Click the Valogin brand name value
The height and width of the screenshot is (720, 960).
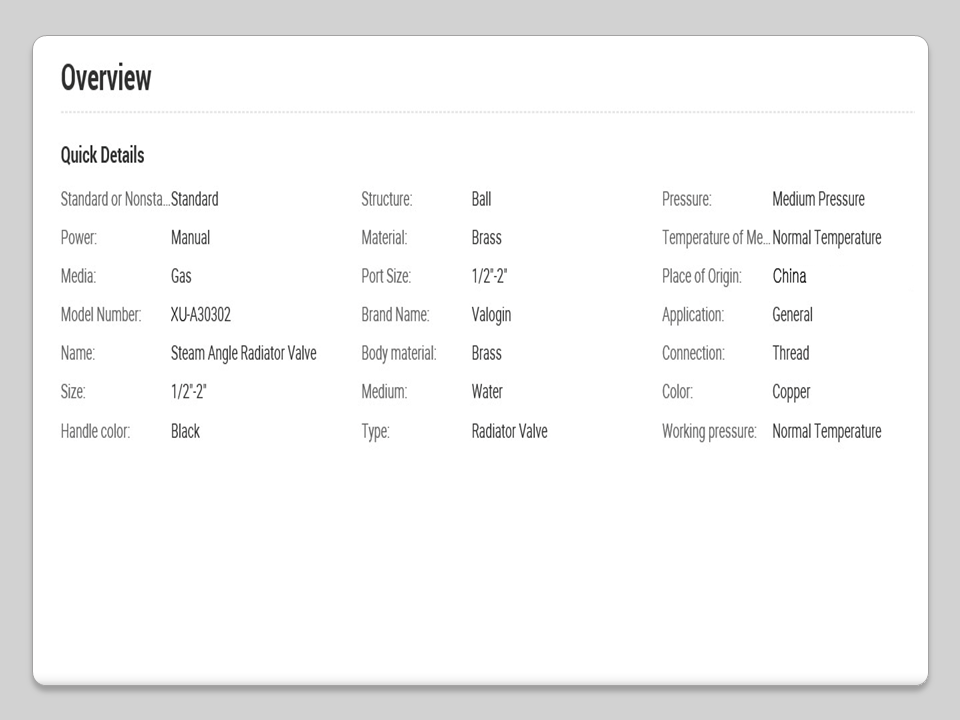[x=491, y=315]
